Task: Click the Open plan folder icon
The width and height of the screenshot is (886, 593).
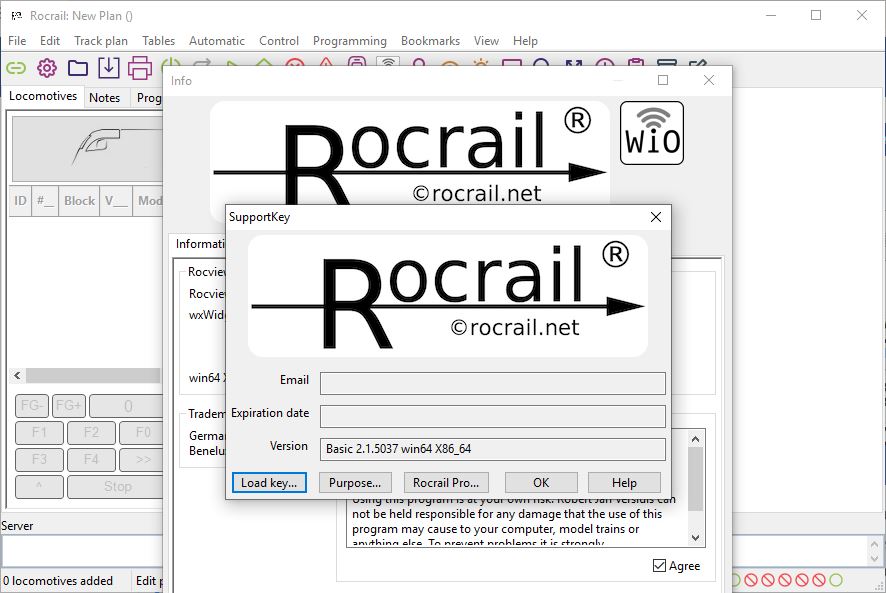Action: pos(78,68)
